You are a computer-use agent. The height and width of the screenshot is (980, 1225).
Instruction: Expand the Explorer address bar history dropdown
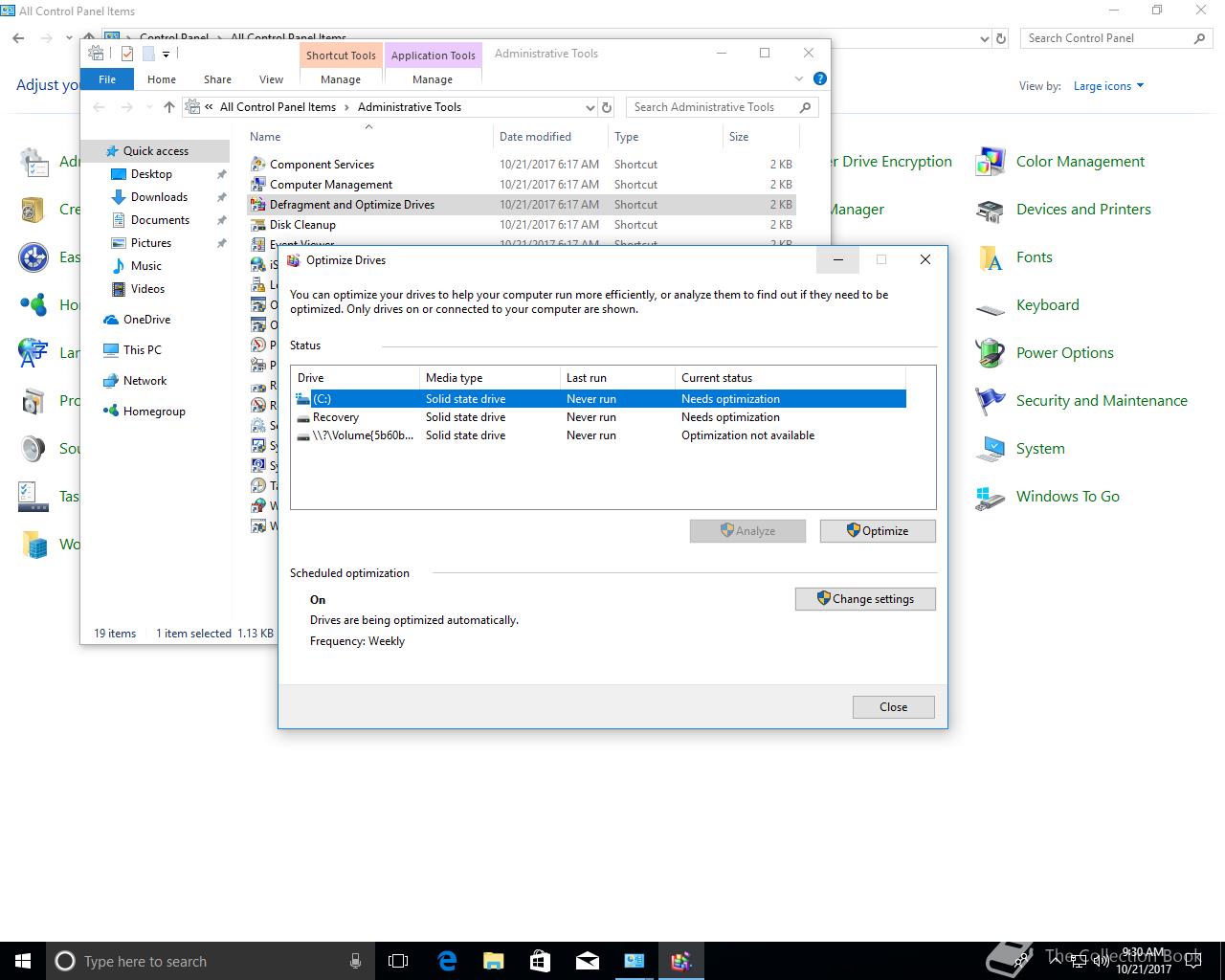click(x=590, y=107)
